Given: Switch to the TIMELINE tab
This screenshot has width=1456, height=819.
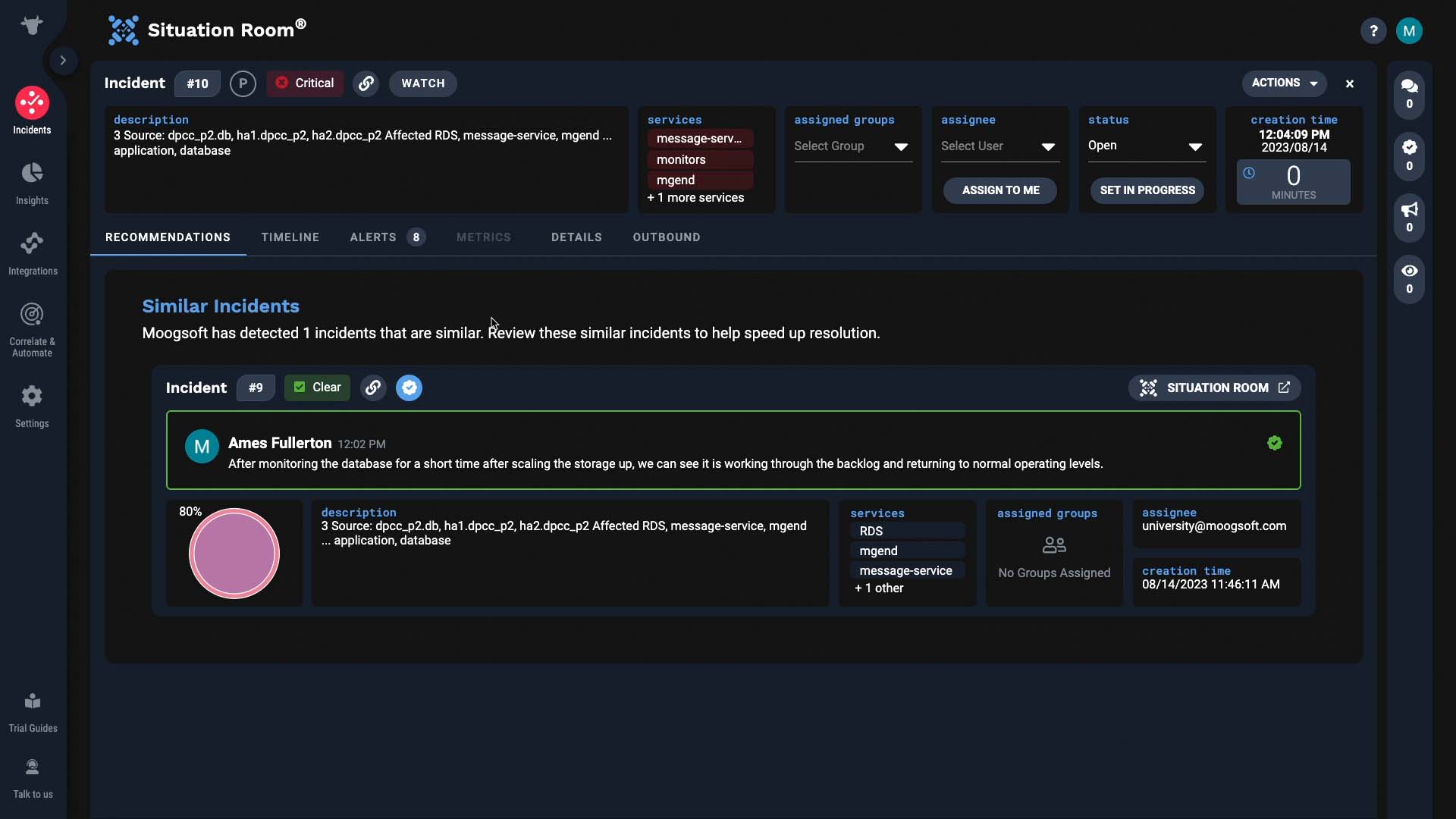Looking at the screenshot, I should tap(290, 237).
